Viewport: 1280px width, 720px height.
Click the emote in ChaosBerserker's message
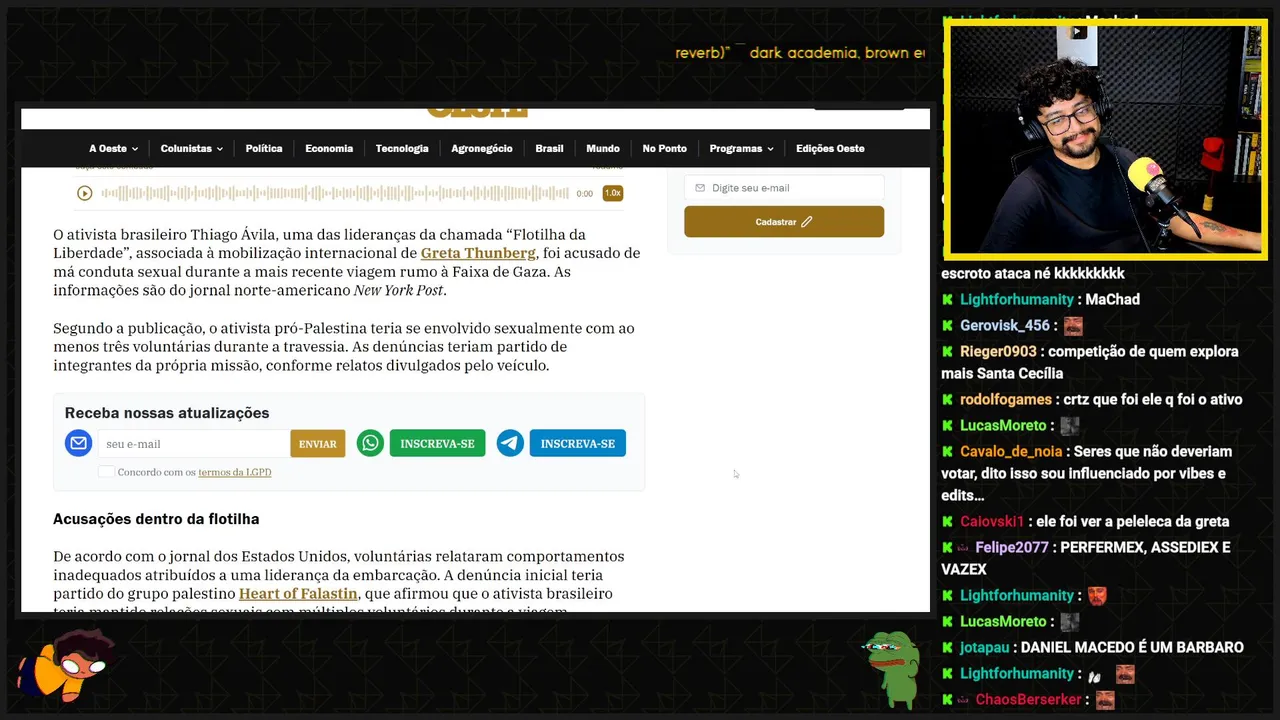click(x=1105, y=699)
